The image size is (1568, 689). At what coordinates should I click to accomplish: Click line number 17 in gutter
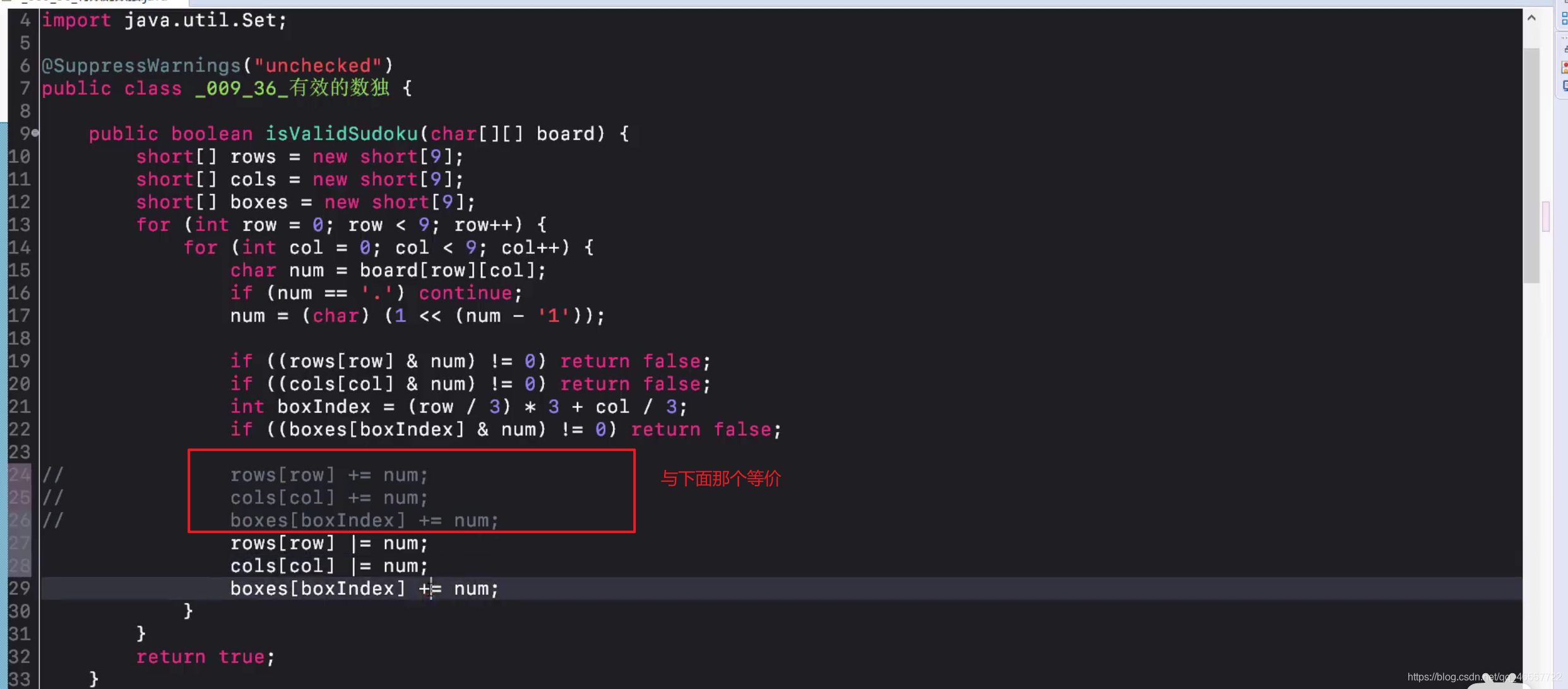pos(20,316)
